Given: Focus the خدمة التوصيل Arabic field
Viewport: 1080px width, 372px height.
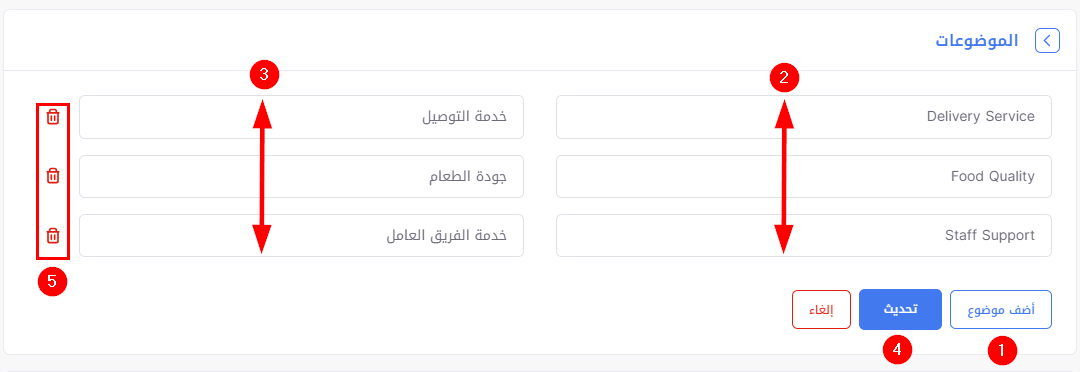Looking at the screenshot, I should [302, 117].
